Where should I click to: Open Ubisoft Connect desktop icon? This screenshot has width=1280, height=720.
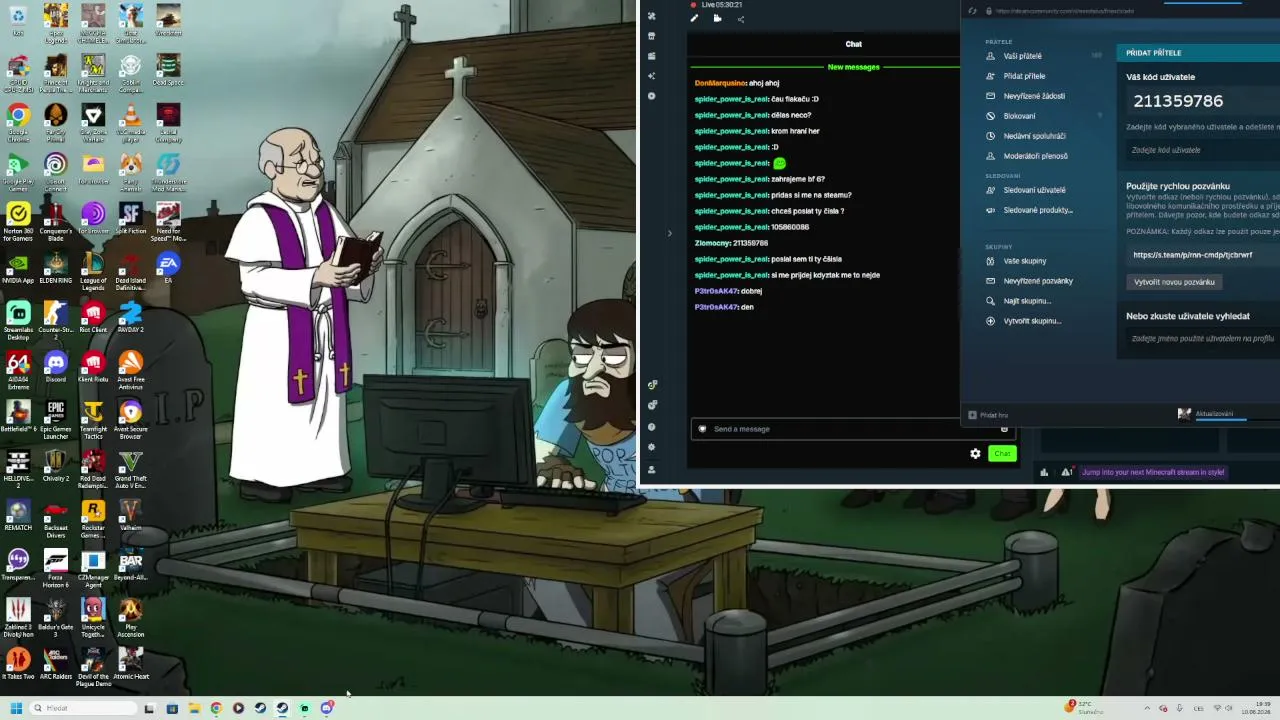56,173
